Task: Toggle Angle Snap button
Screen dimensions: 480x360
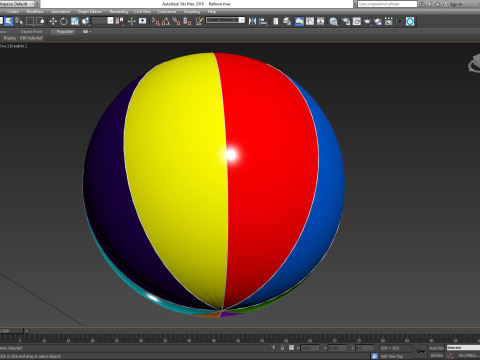Action: point(166,21)
